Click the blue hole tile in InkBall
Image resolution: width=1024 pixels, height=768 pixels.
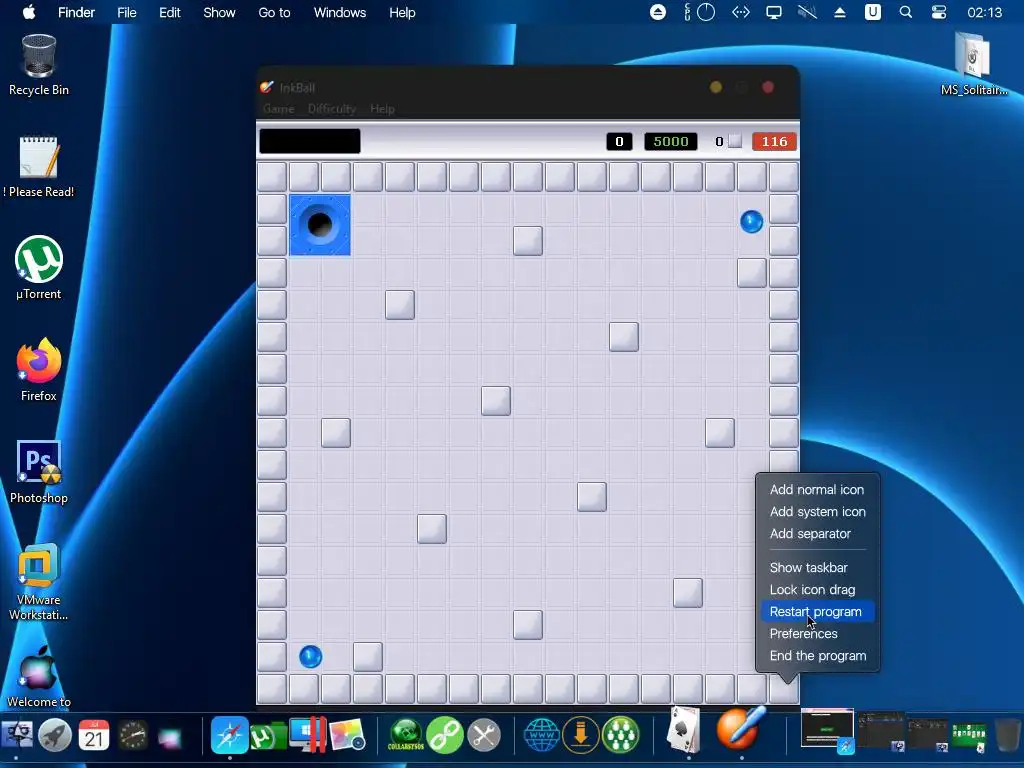coord(320,225)
